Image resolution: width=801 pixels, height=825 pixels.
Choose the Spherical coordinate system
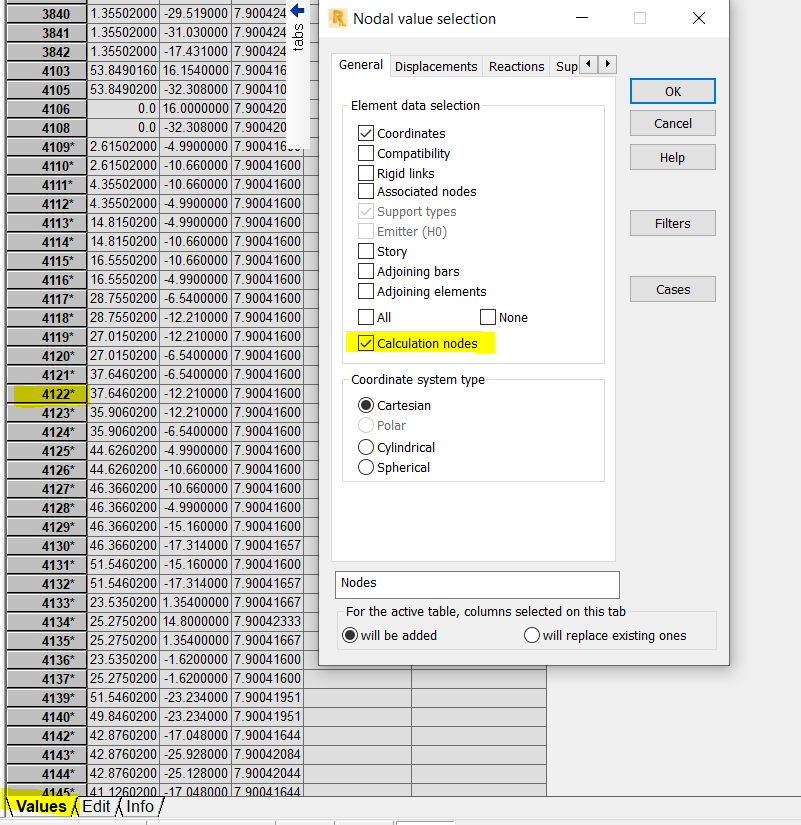(x=365, y=467)
